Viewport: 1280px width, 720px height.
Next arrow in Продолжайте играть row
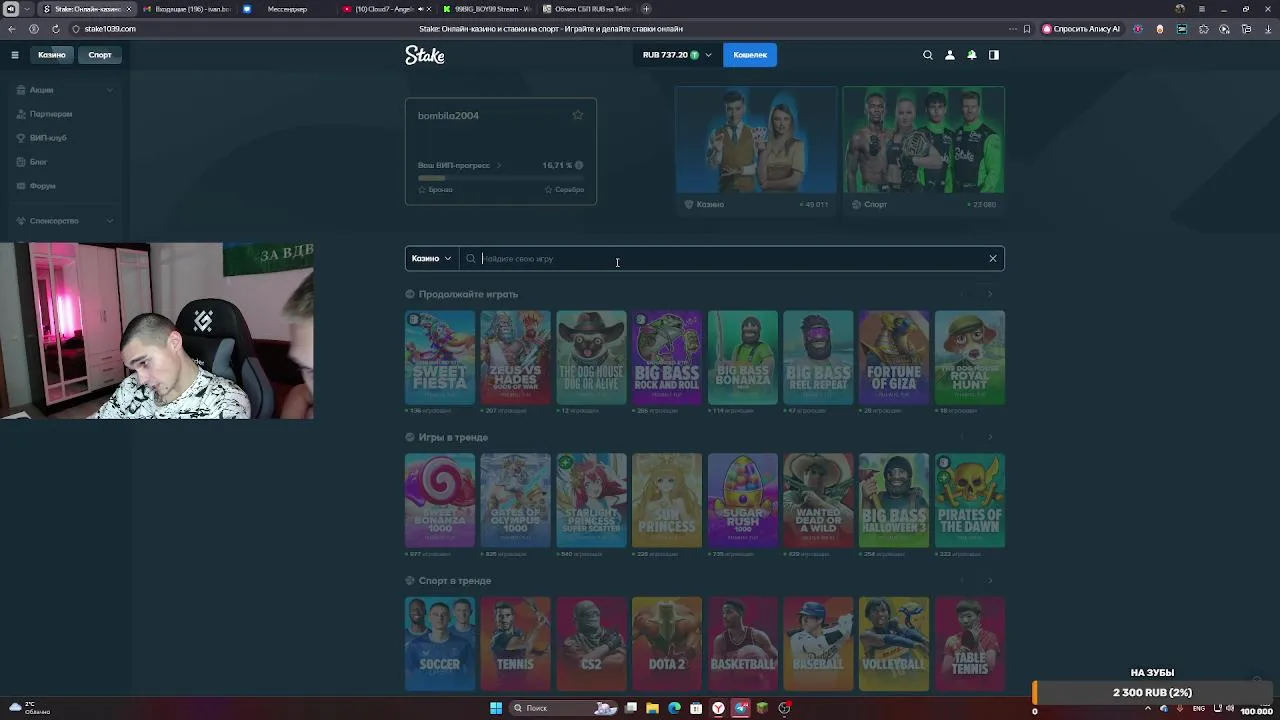990,294
